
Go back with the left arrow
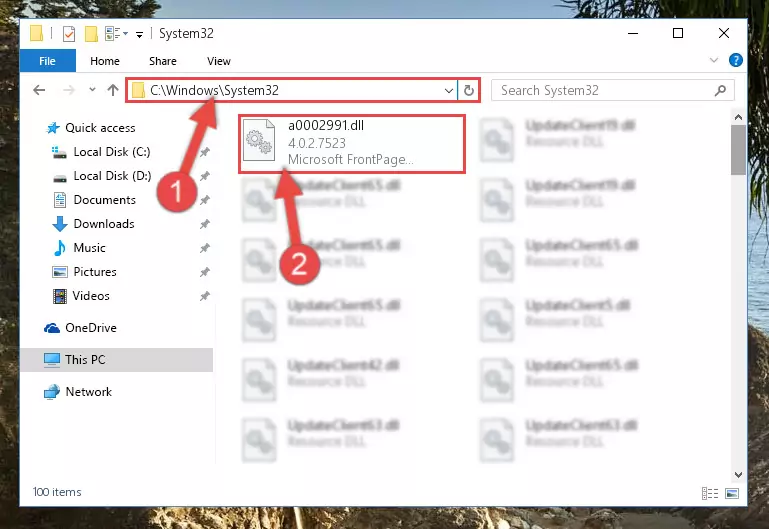[x=39, y=90]
